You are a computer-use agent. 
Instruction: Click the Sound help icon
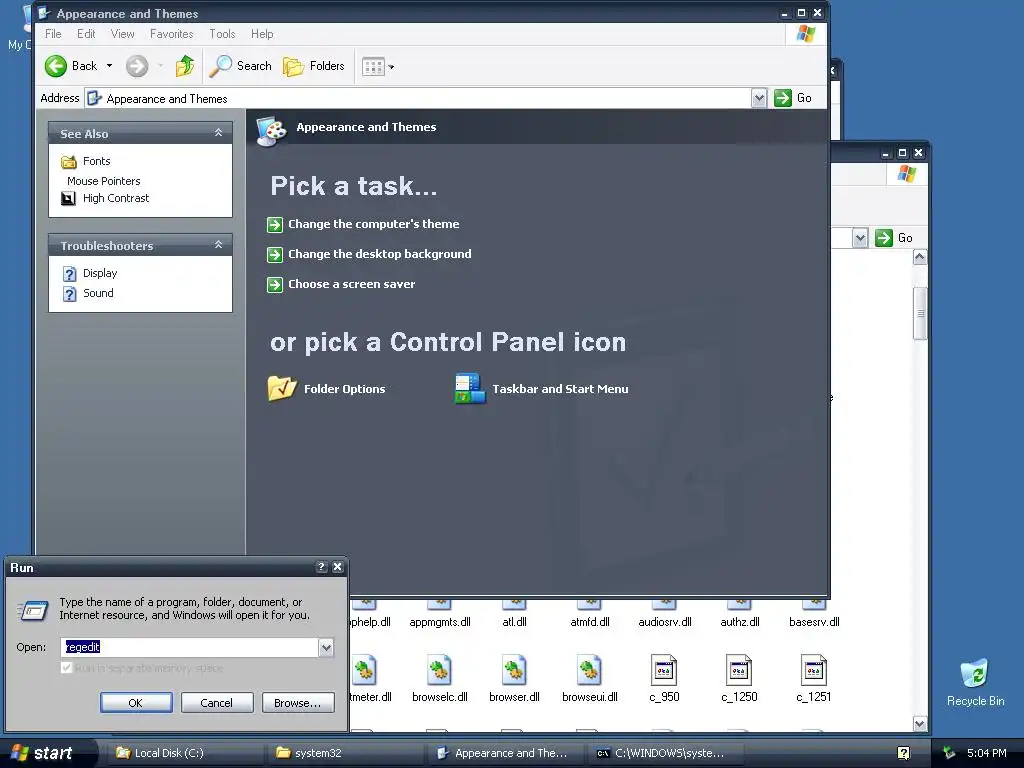click(x=69, y=294)
